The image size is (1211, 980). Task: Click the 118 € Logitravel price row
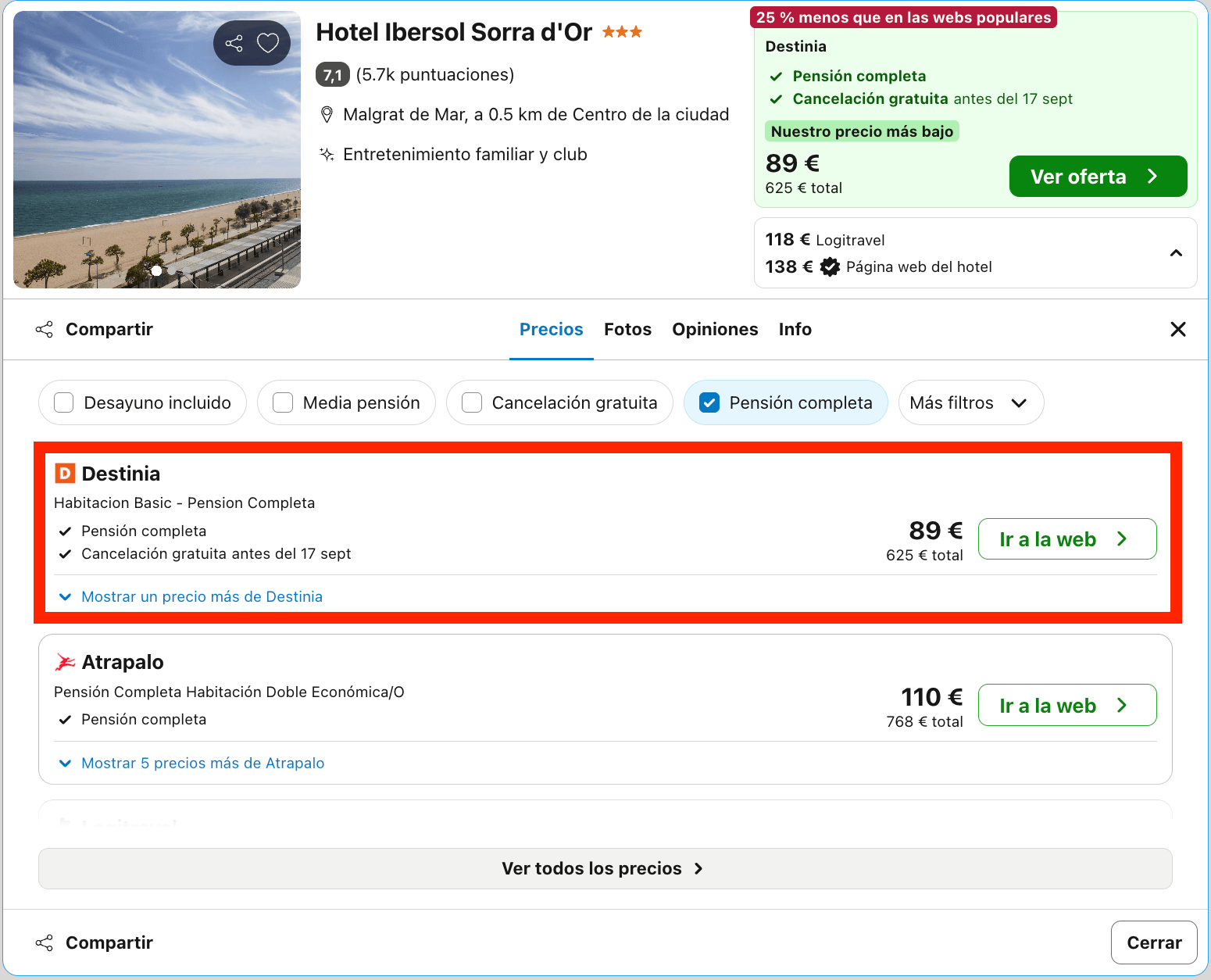(825, 240)
